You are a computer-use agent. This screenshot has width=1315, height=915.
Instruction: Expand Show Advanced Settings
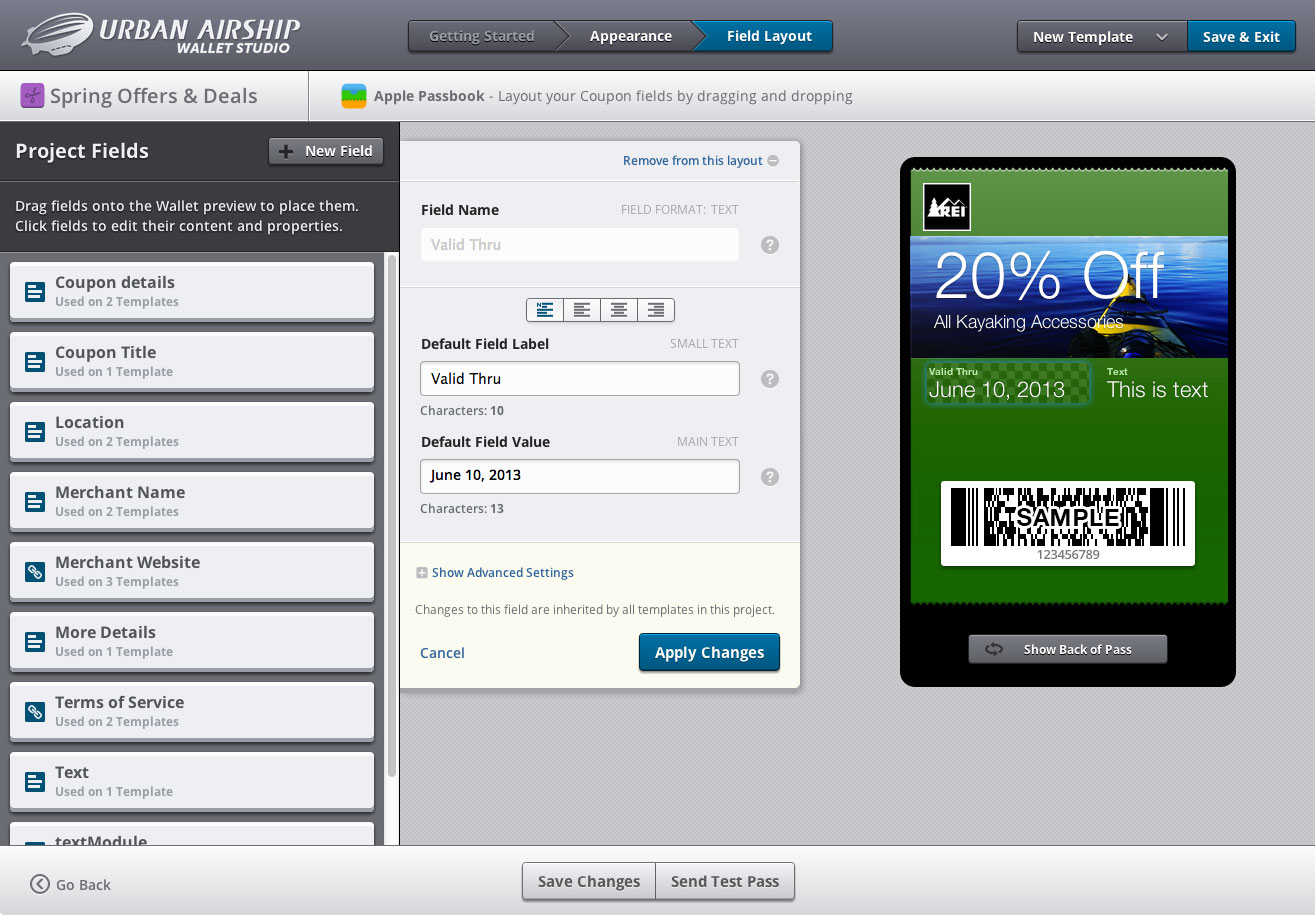tap(495, 573)
